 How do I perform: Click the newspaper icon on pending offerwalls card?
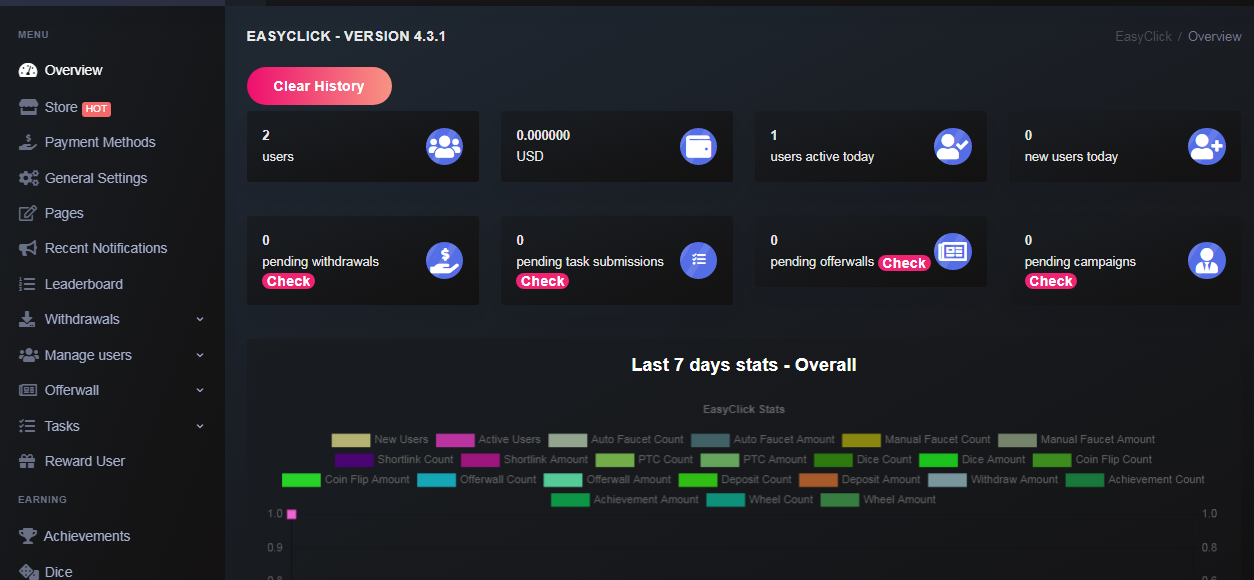coord(952,251)
